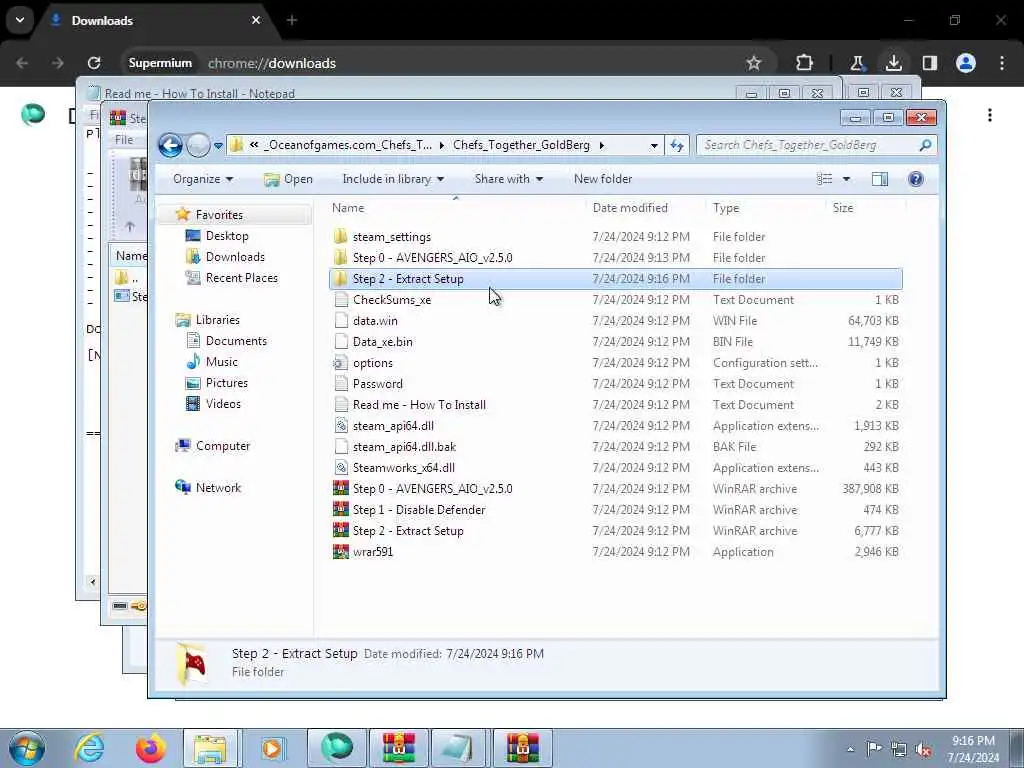The width and height of the screenshot is (1024, 768).
Task: Open Desktop in the navigation pane
Action: 227,236
